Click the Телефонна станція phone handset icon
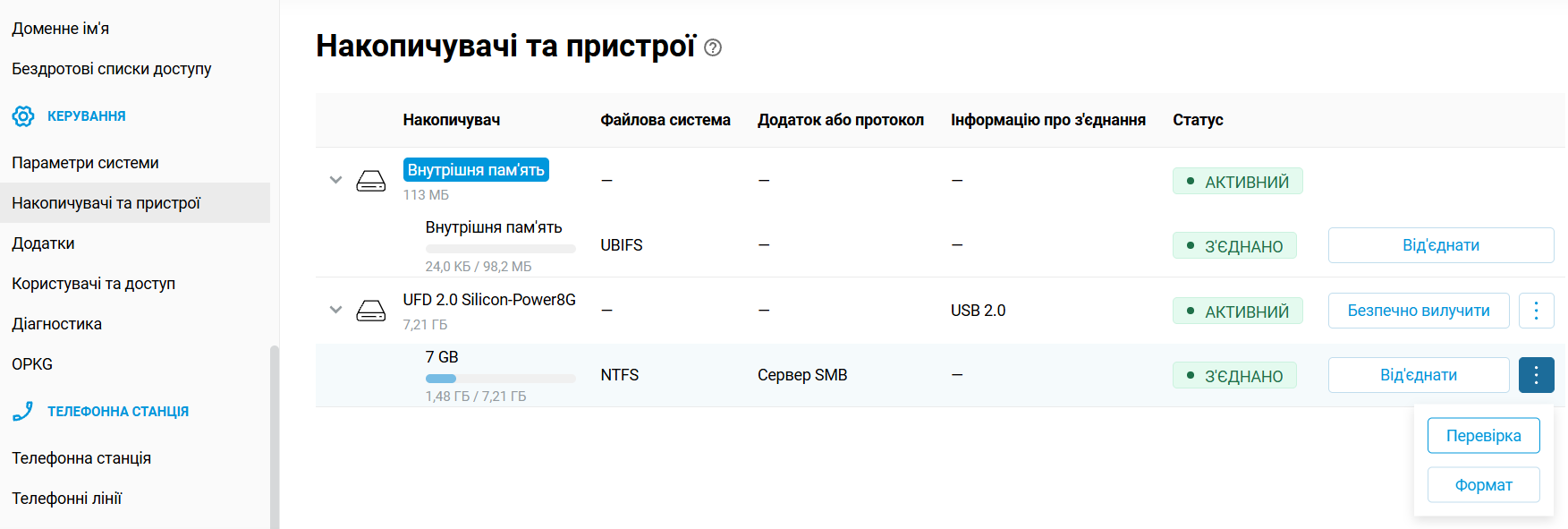 click(x=23, y=412)
